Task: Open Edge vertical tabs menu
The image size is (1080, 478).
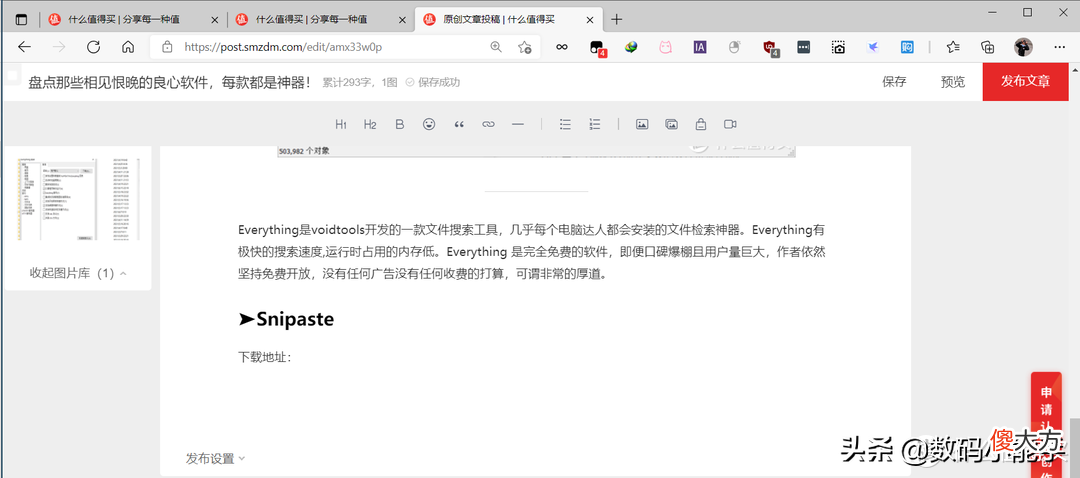Action: (21, 19)
